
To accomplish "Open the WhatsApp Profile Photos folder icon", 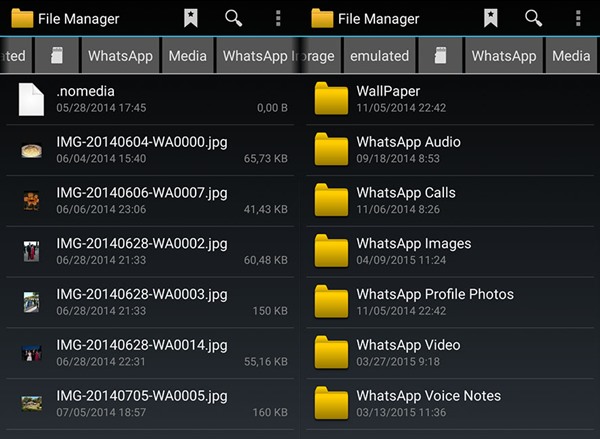I will 331,302.
